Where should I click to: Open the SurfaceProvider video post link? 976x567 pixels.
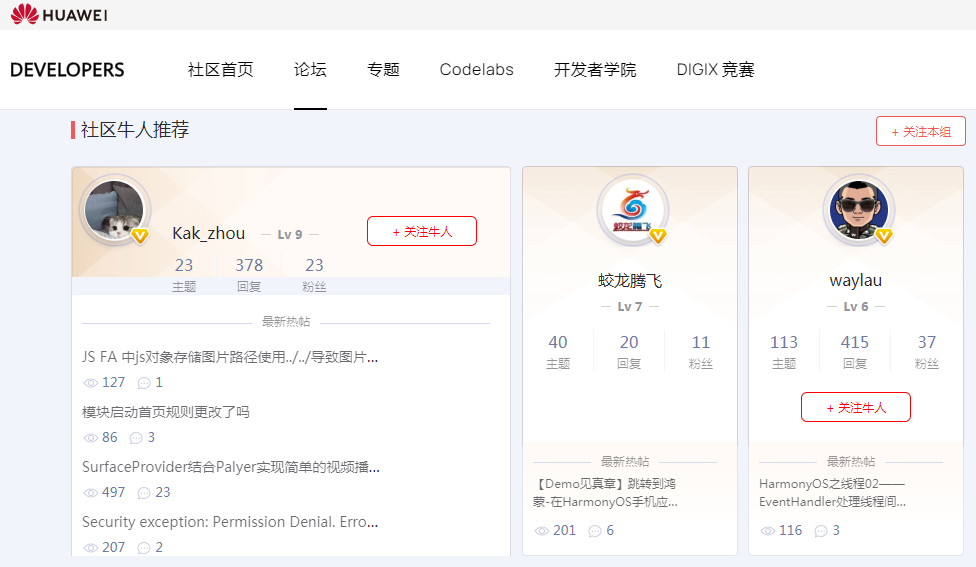(x=230, y=467)
